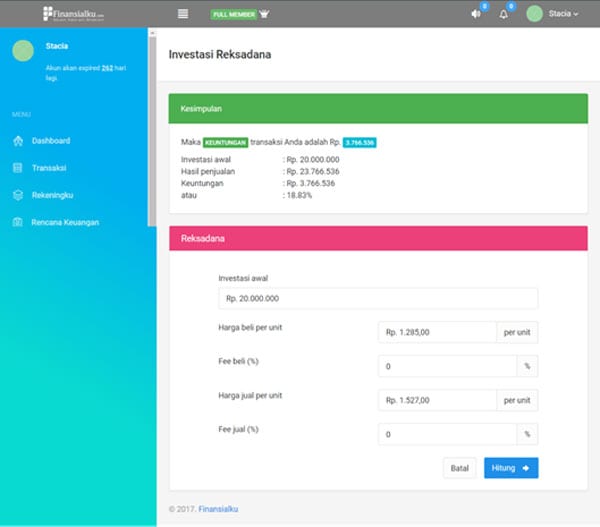Open the notifications bell icon
Screen dimensions: 600x527
click(x=503, y=14)
